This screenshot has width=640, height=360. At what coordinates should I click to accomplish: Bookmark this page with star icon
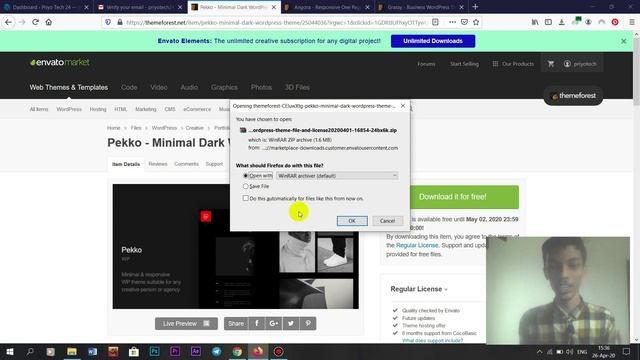click(476, 22)
